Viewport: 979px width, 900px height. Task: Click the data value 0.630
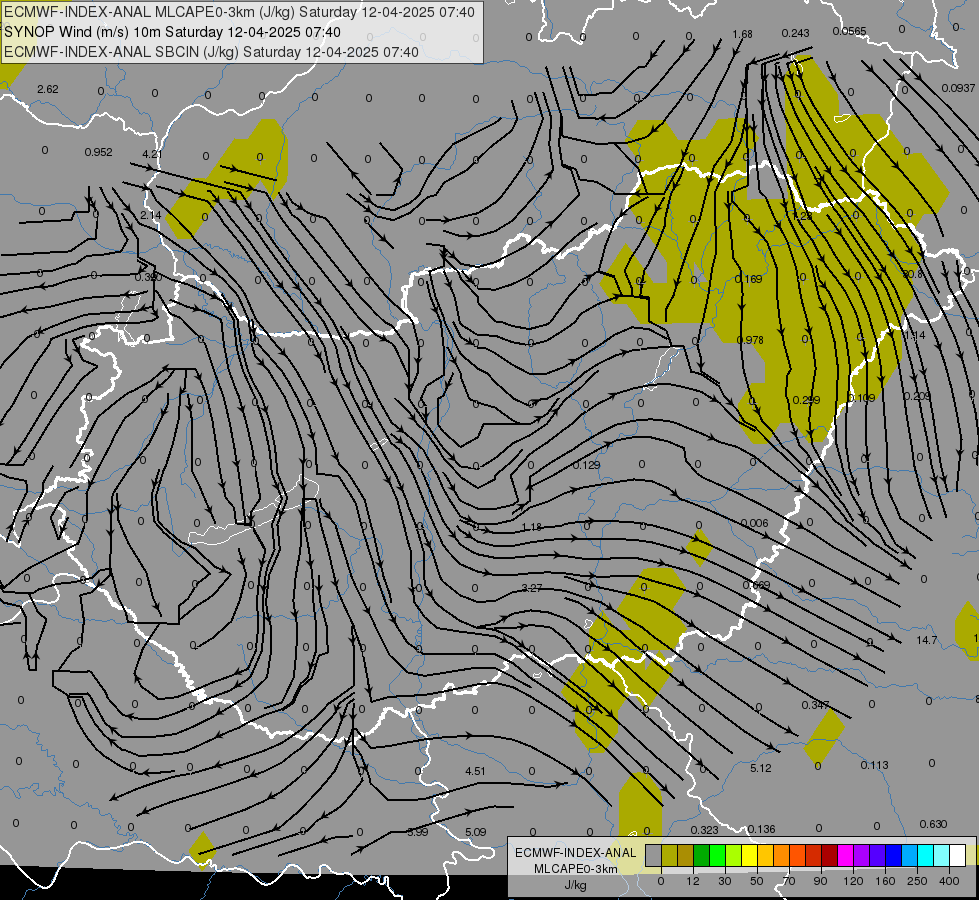tap(933, 824)
